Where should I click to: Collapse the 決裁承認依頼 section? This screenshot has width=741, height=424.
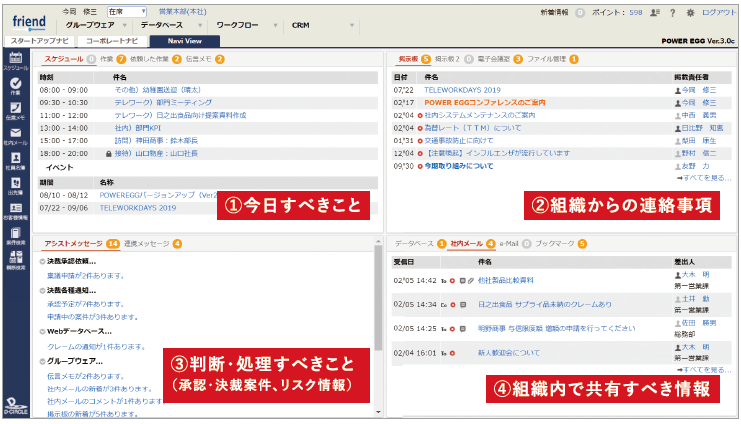(x=43, y=260)
